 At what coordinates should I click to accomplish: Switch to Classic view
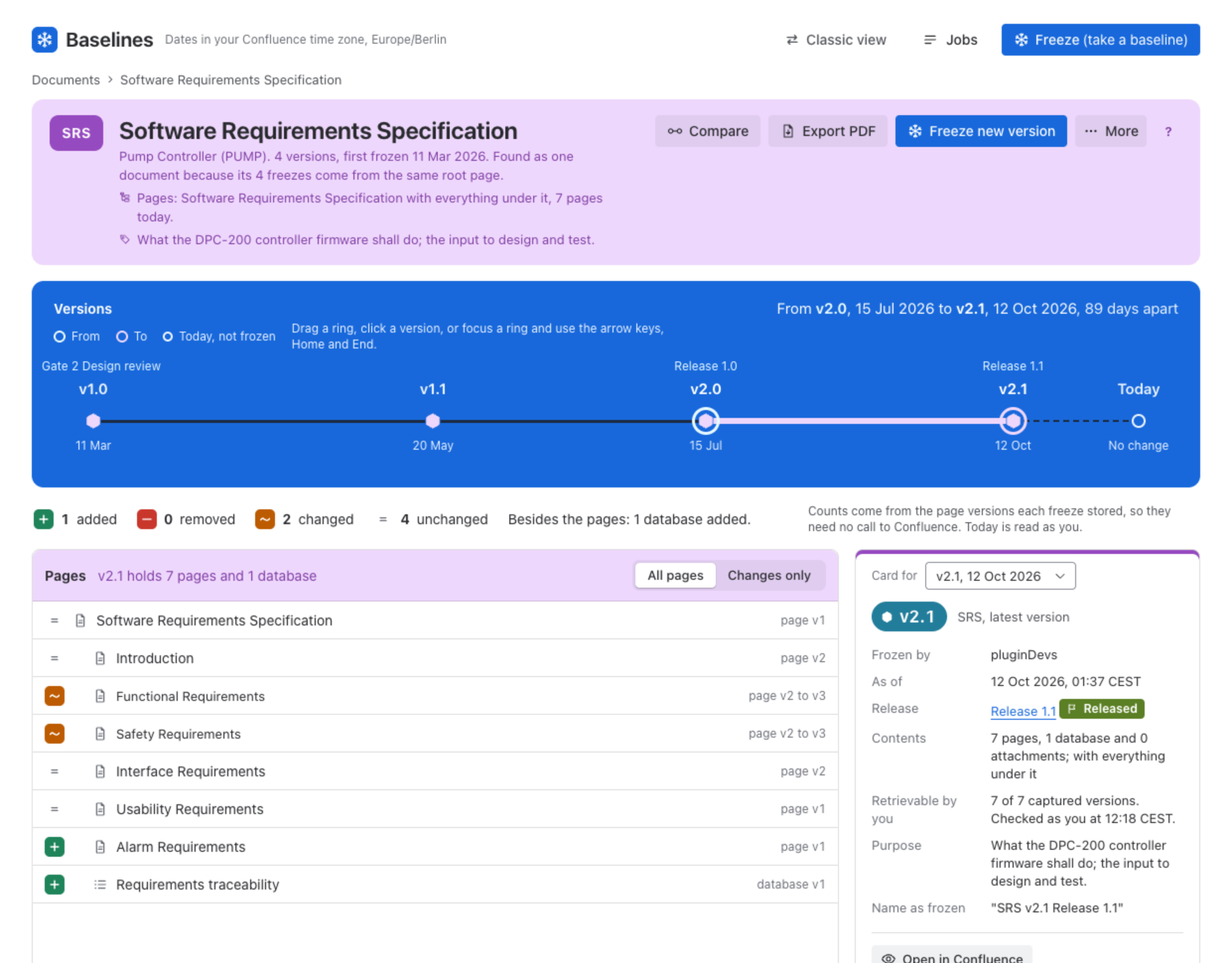[836, 40]
